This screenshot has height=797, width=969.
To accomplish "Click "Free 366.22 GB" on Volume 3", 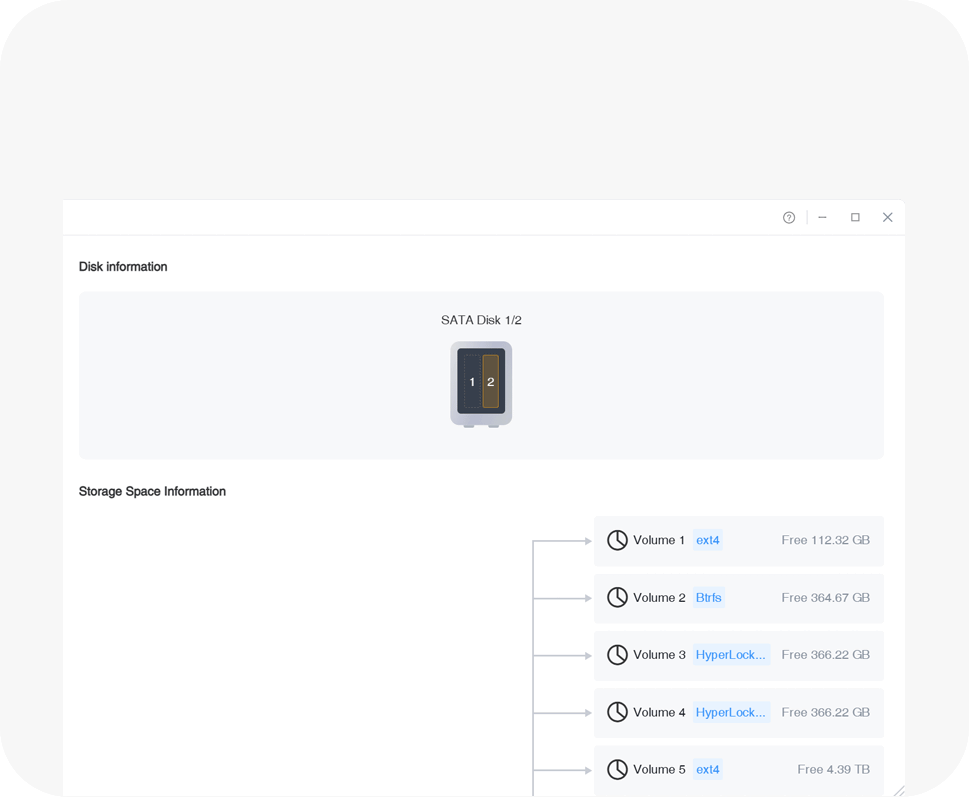I will coord(826,655).
